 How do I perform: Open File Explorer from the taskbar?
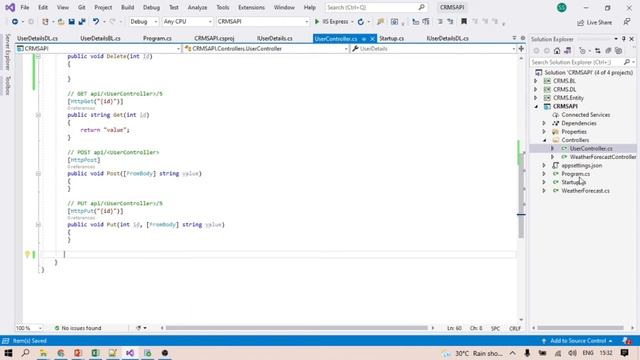pyautogui.click(x=43, y=353)
